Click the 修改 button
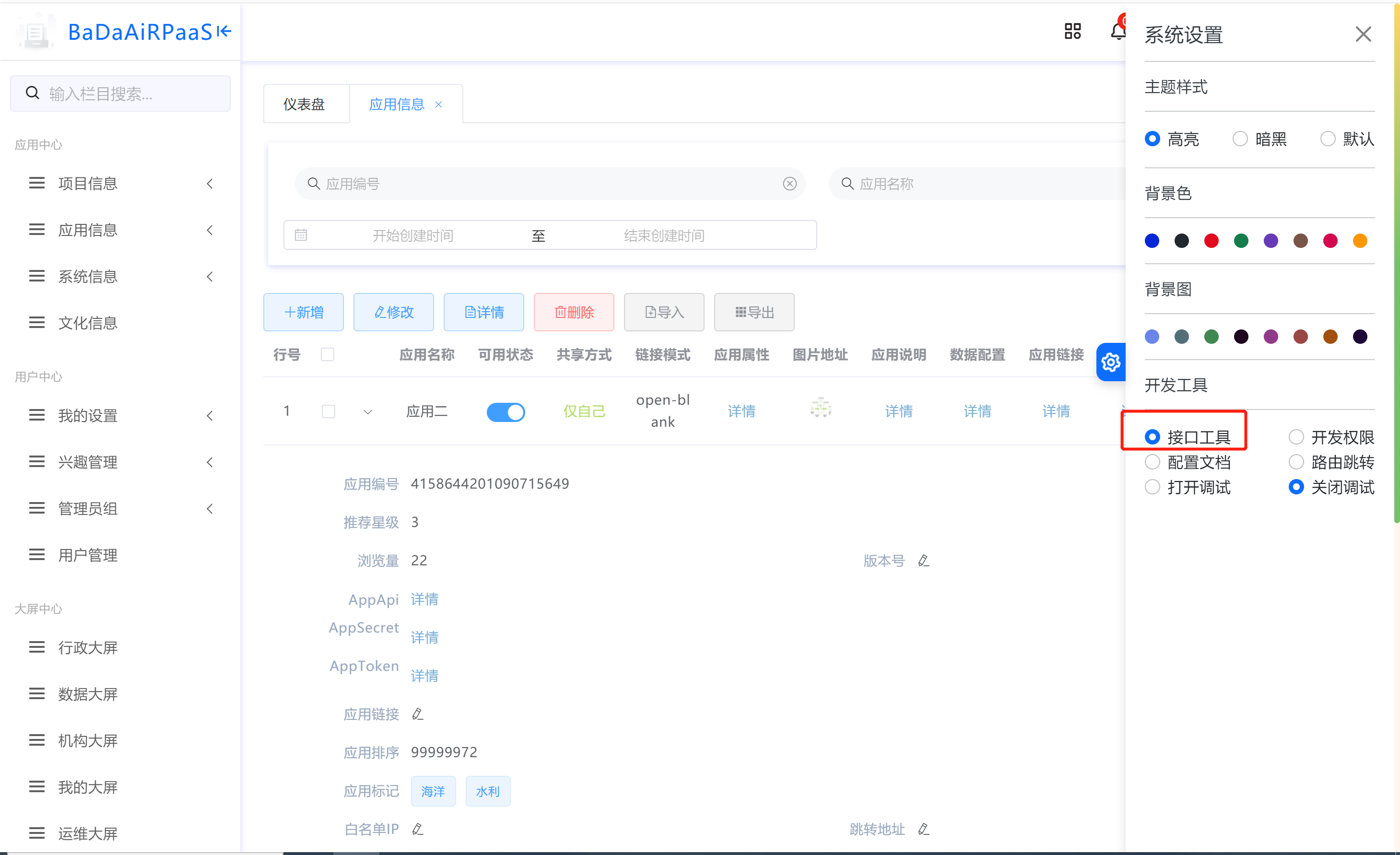The image size is (1400, 855). (394, 312)
